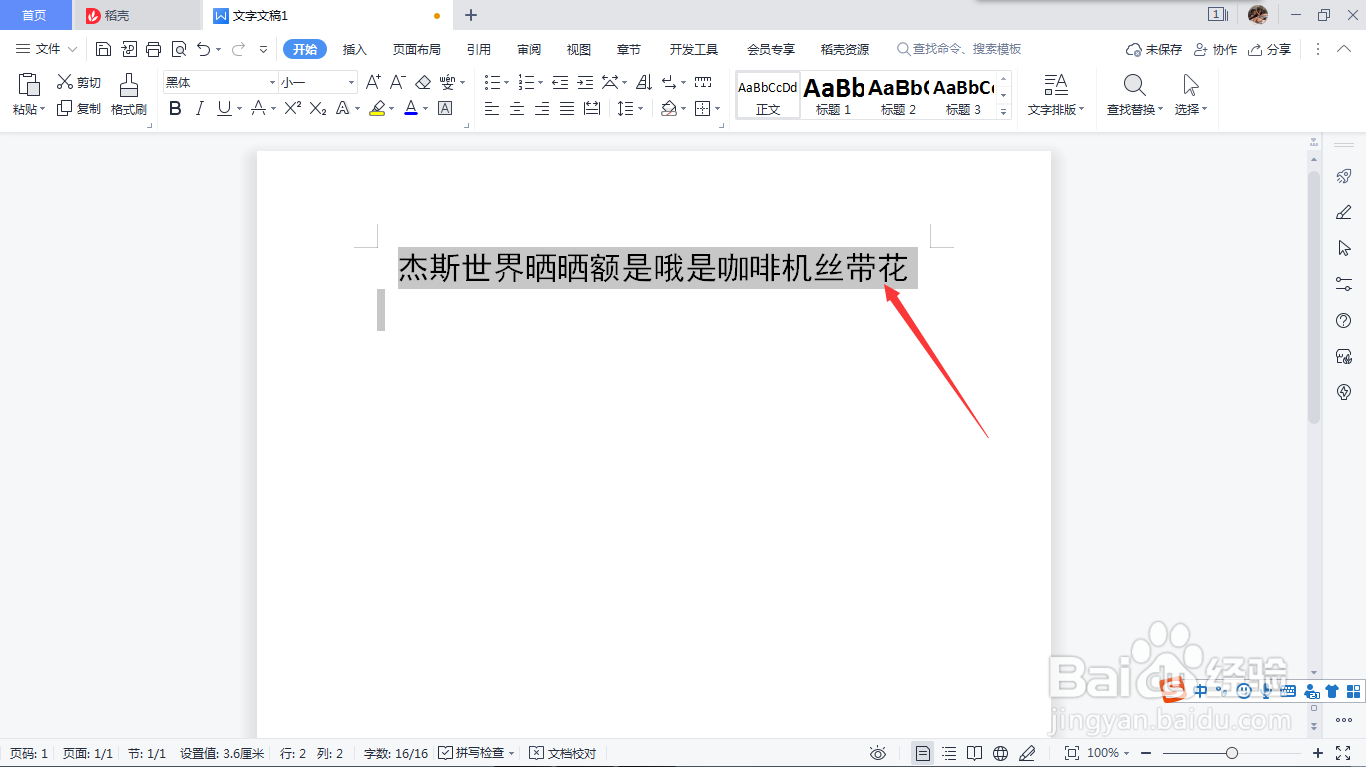Open the line spacing dropdown
1366x767 pixels.
(640, 107)
